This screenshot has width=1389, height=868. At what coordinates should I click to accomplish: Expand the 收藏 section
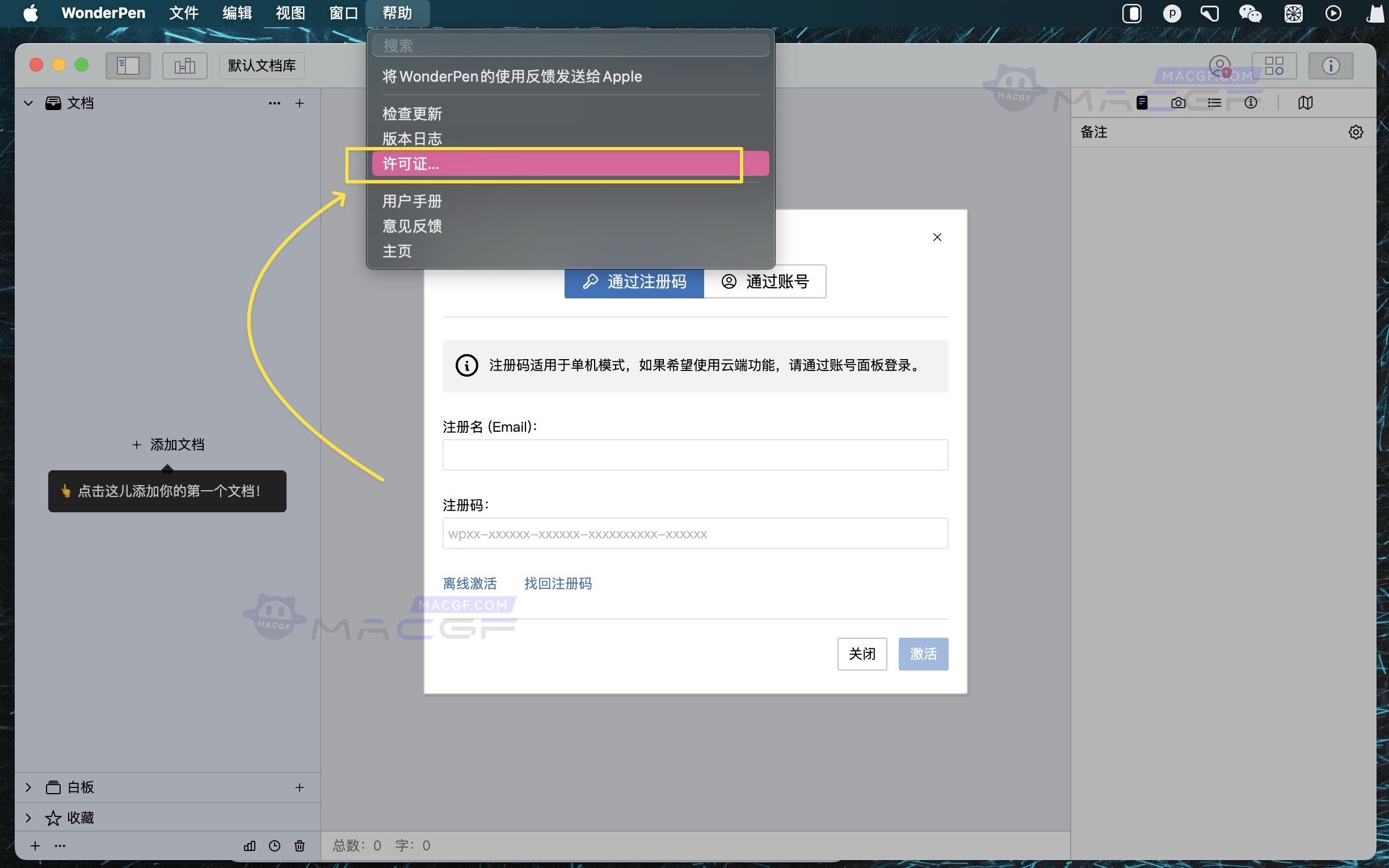coord(28,818)
